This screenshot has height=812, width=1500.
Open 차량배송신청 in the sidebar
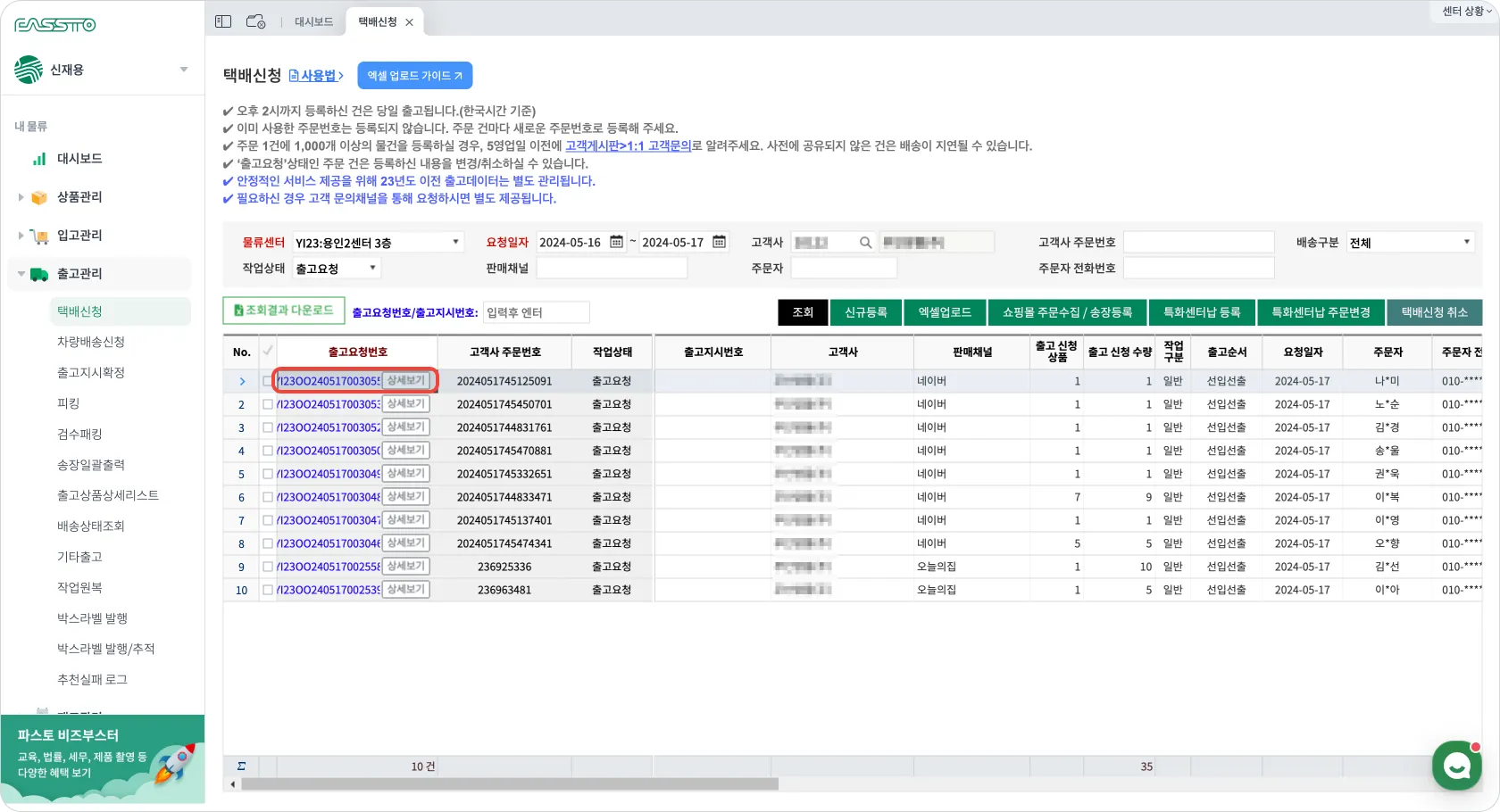pyautogui.click(x=91, y=342)
